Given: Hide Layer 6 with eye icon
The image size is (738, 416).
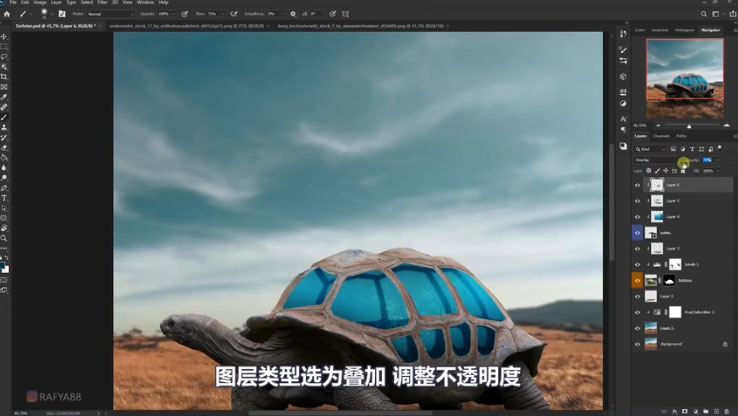Looking at the screenshot, I should pyautogui.click(x=637, y=185).
